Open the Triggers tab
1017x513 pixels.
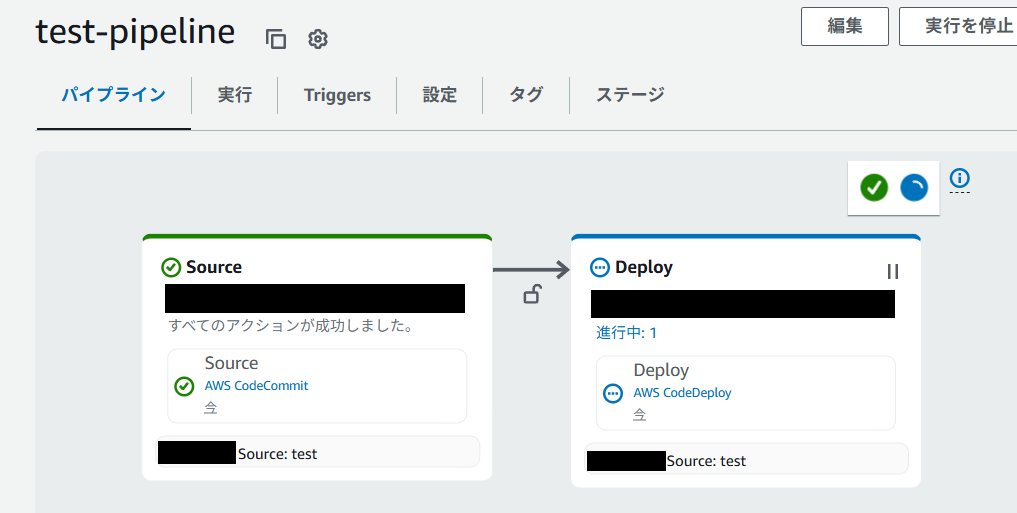(x=337, y=95)
